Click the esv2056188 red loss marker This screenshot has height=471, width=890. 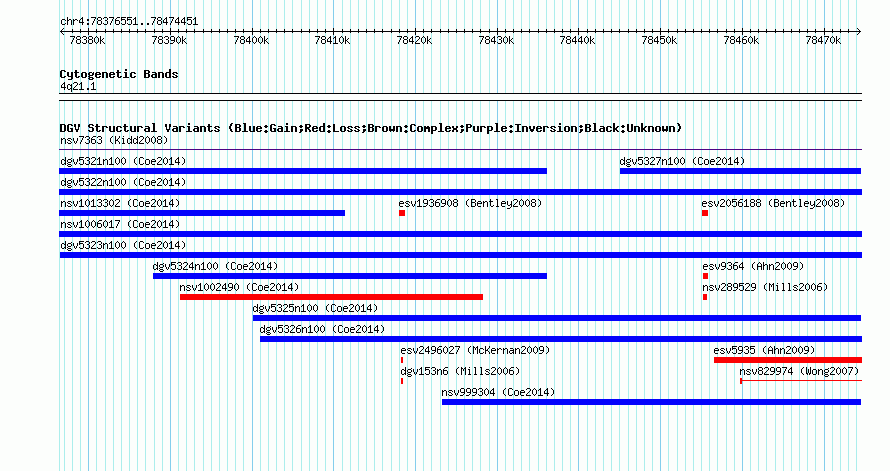click(x=705, y=213)
